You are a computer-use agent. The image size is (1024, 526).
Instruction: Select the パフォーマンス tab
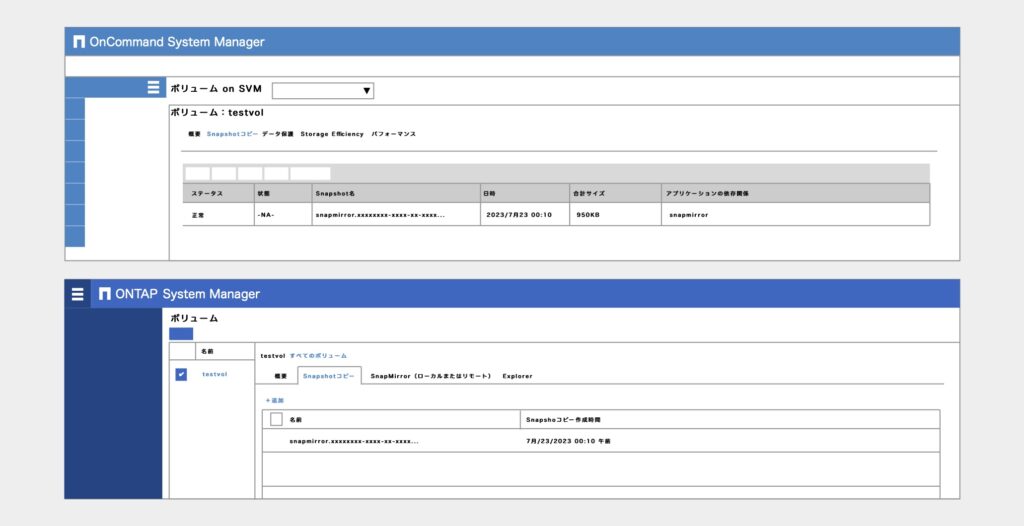click(393, 134)
